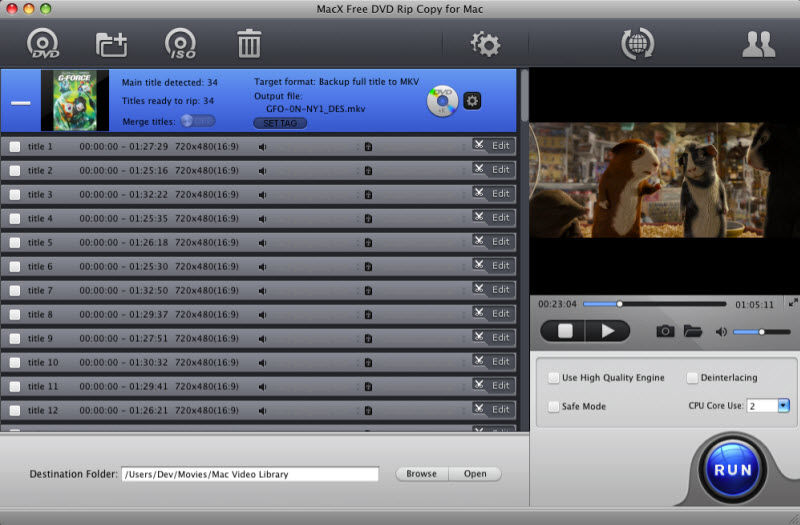Adjust the player volume slider
The image size is (800, 525).
(762, 332)
